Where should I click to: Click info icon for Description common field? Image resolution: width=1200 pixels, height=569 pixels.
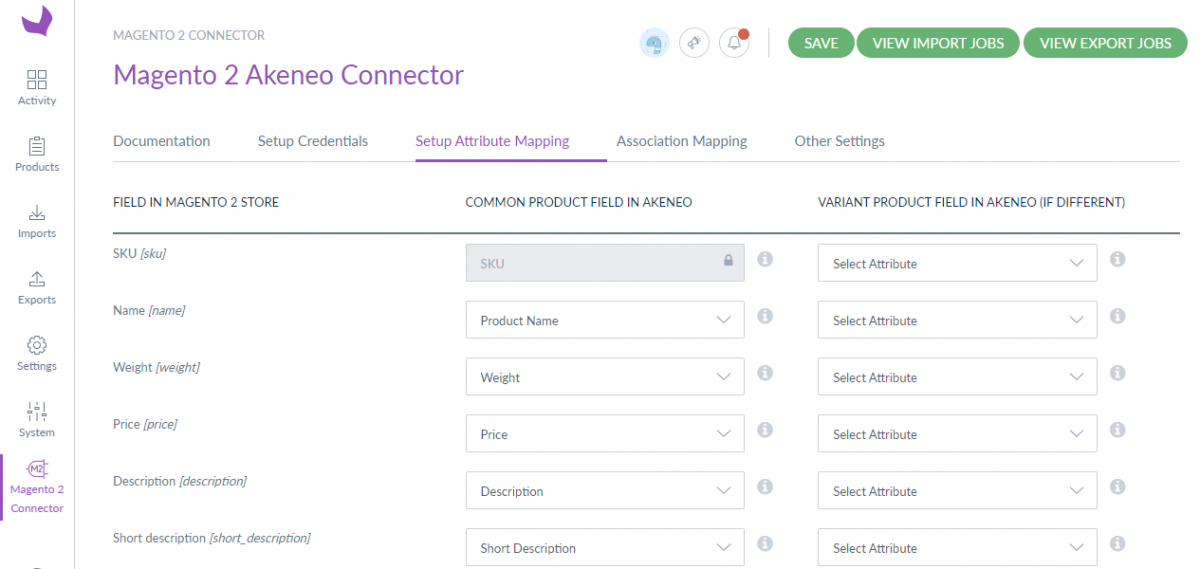pyautogui.click(x=765, y=487)
